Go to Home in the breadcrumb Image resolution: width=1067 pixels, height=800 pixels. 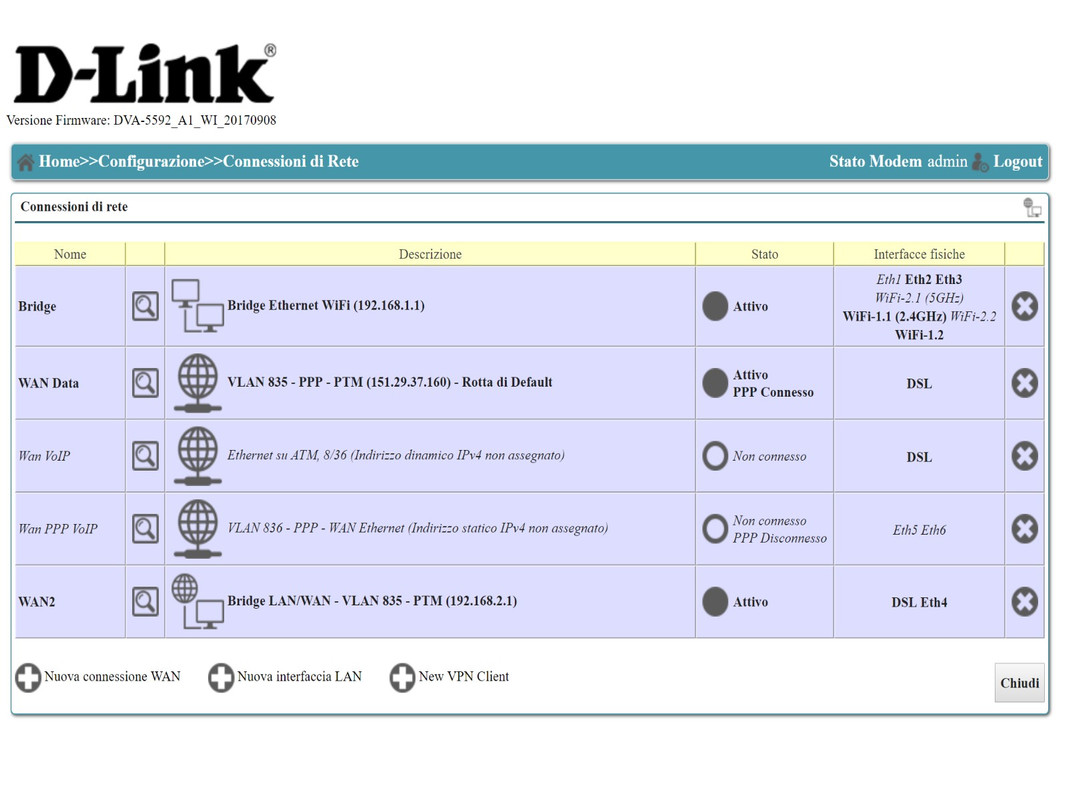coord(59,161)
